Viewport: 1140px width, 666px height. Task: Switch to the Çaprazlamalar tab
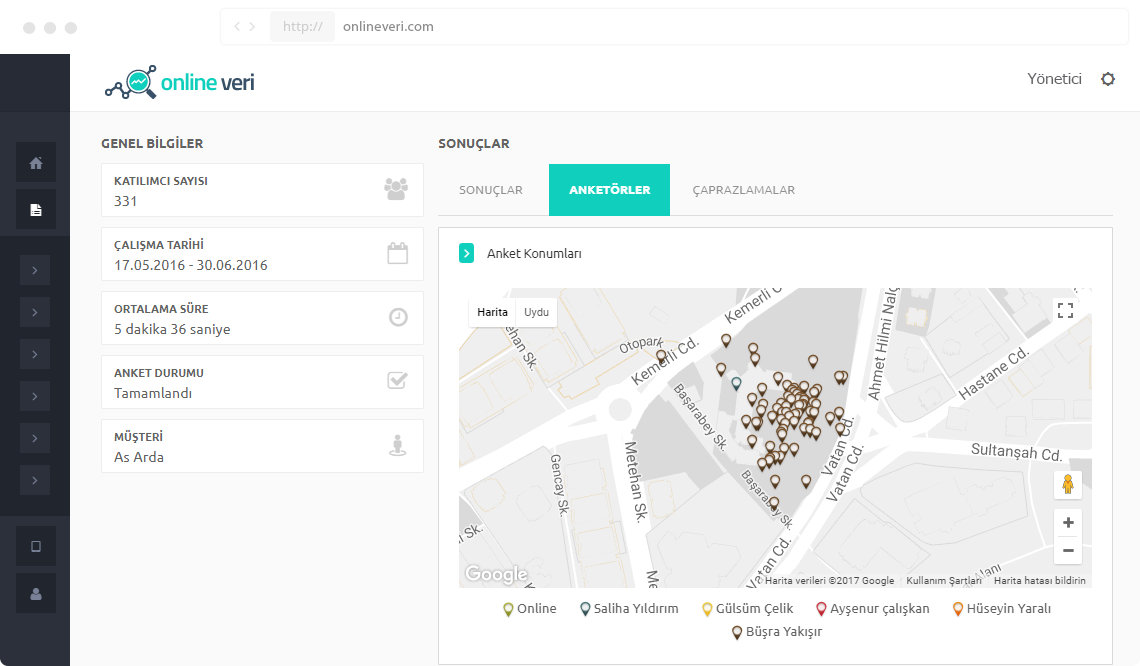(743, 190)
